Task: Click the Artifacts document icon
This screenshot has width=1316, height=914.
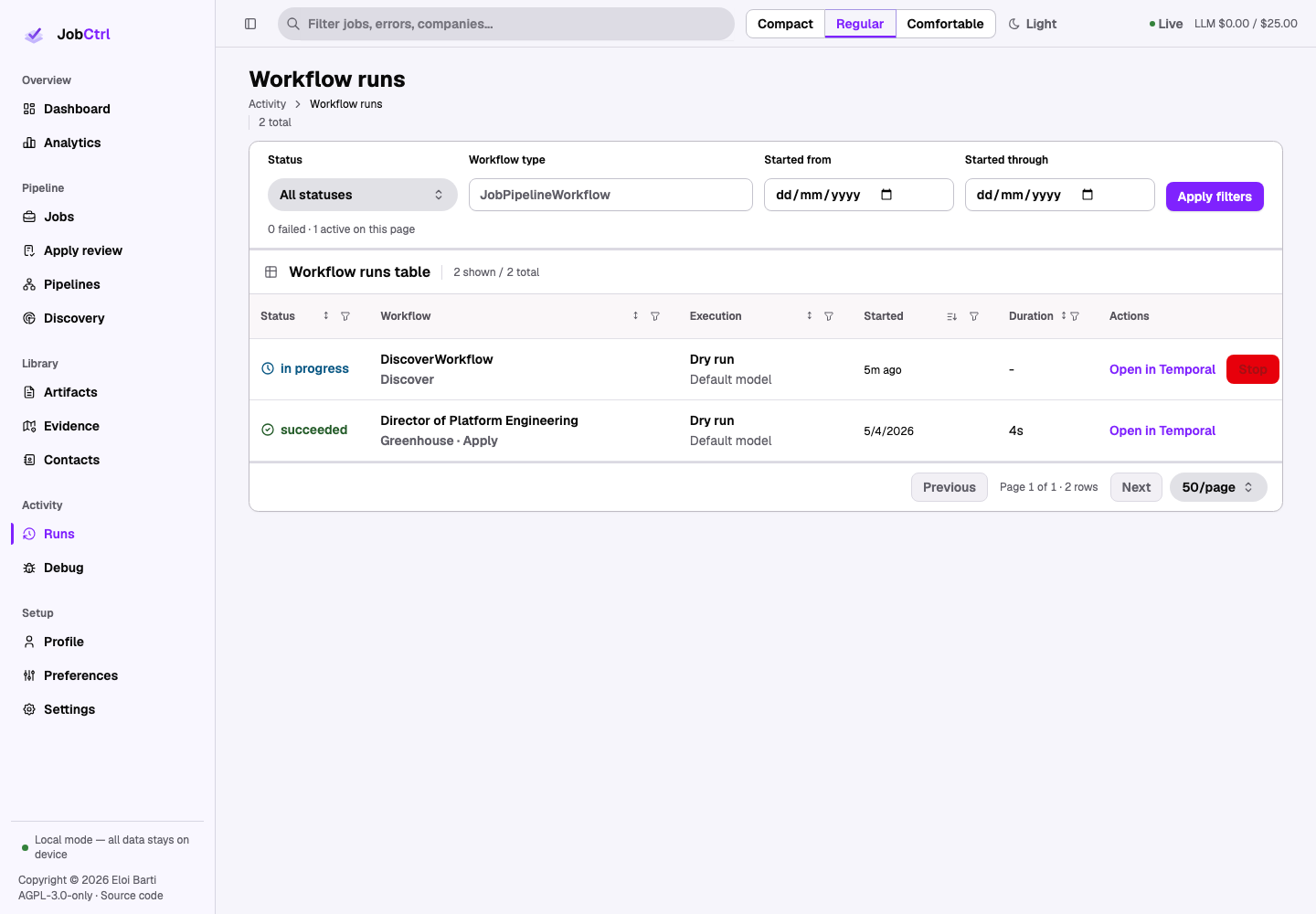Action: [x=29, y=392]
